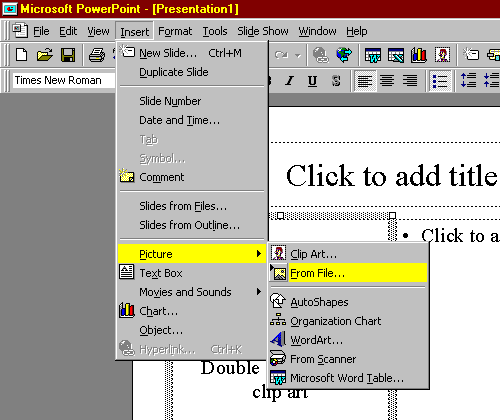Select Microsoft Word Table in Picture submenu

click(348, 378)
